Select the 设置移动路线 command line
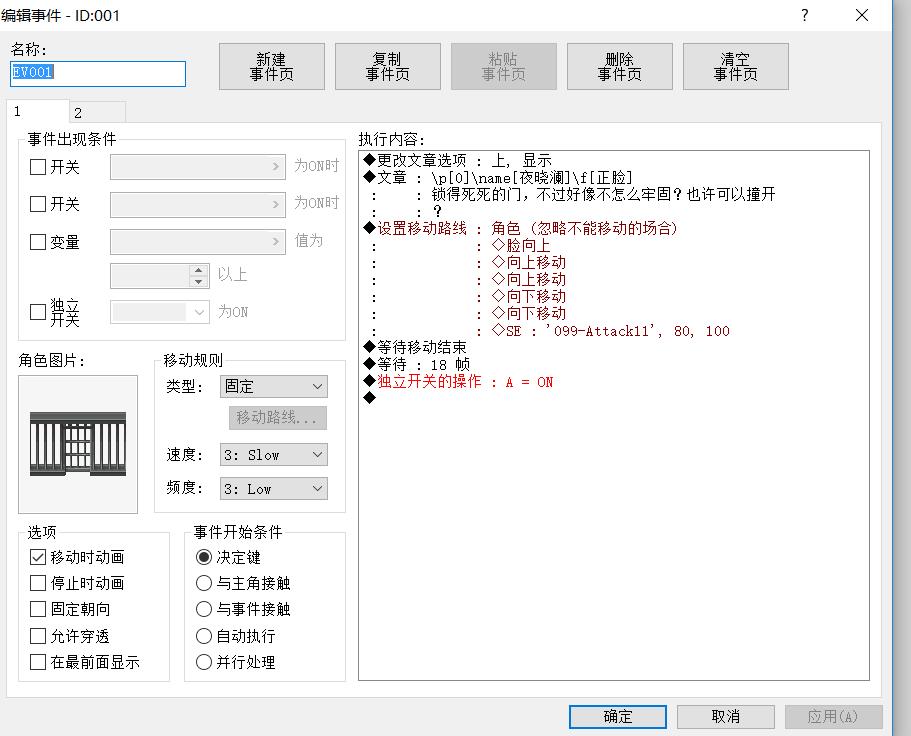Screen dimensions: 911x736 [521, 228]
